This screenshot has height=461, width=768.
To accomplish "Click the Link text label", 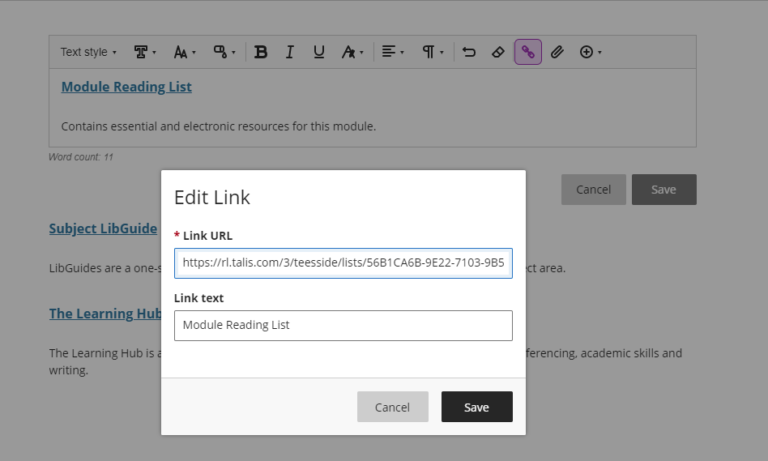I will tap(199, 298).
